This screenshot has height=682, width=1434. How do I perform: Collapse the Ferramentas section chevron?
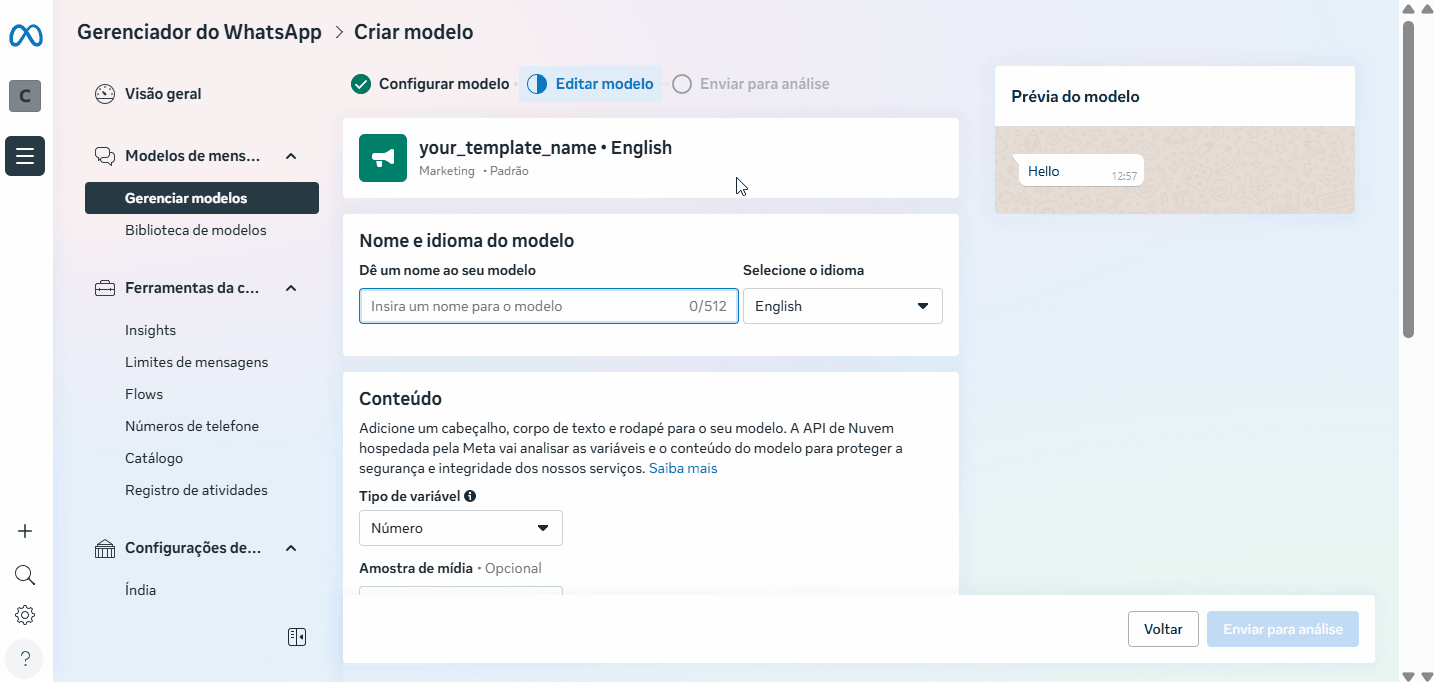pyautogui.click(x=291, y=288)
